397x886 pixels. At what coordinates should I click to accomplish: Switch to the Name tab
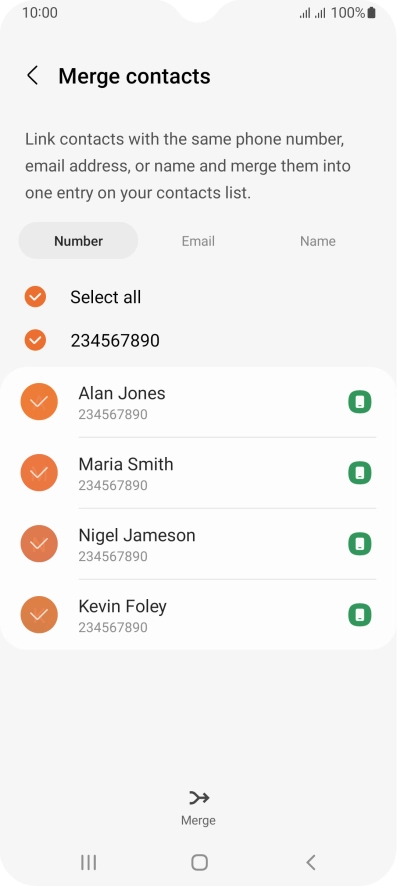point(318,241)
